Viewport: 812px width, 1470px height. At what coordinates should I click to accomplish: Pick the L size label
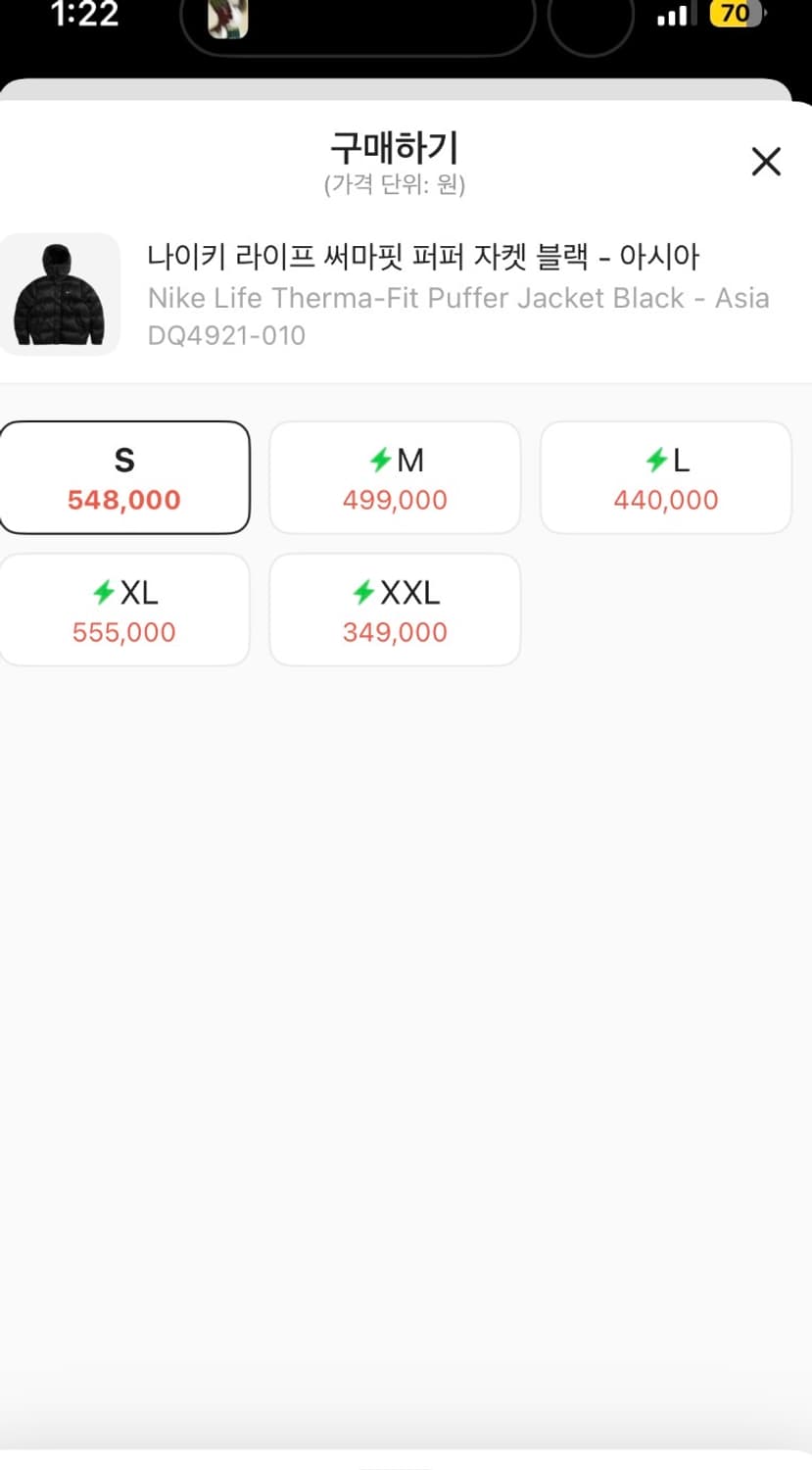[682, 460]
